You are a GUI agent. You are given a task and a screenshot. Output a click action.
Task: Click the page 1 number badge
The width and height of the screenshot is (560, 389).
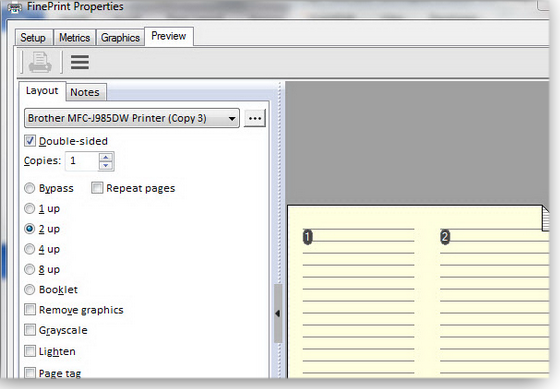click(x=308, y=237)
